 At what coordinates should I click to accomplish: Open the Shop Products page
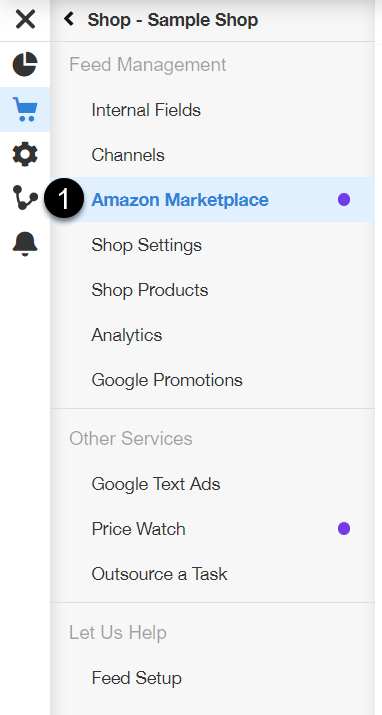[x=150, y=290]
